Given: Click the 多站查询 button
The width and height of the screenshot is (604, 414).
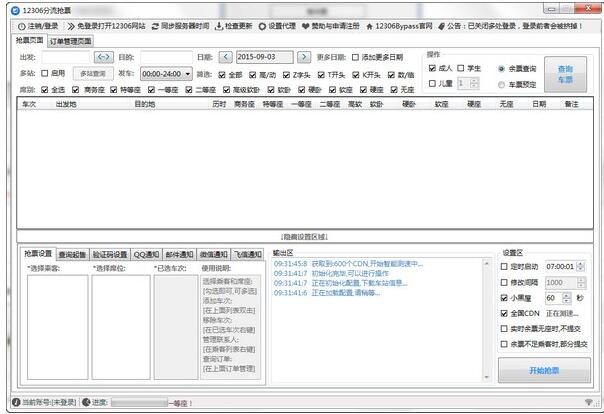Looking at the screenshot, I should [x=93, y=74].
